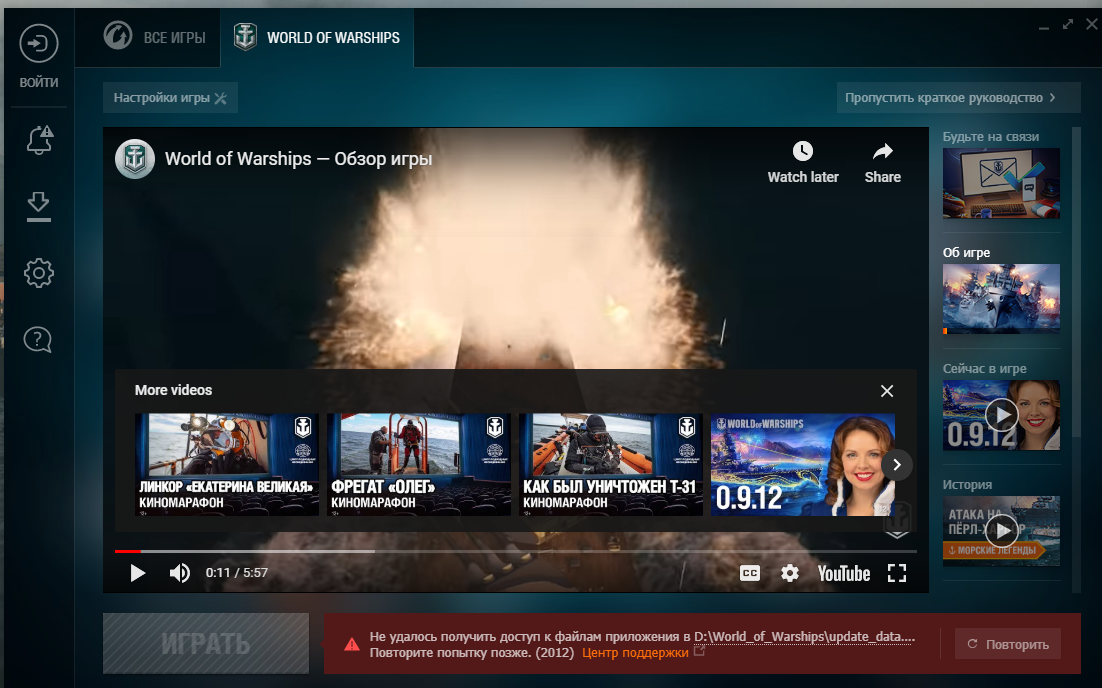This screenshot has height=688, width=1102.
Task: Click the red warning triangle icon
Action: tap(352, 644)
